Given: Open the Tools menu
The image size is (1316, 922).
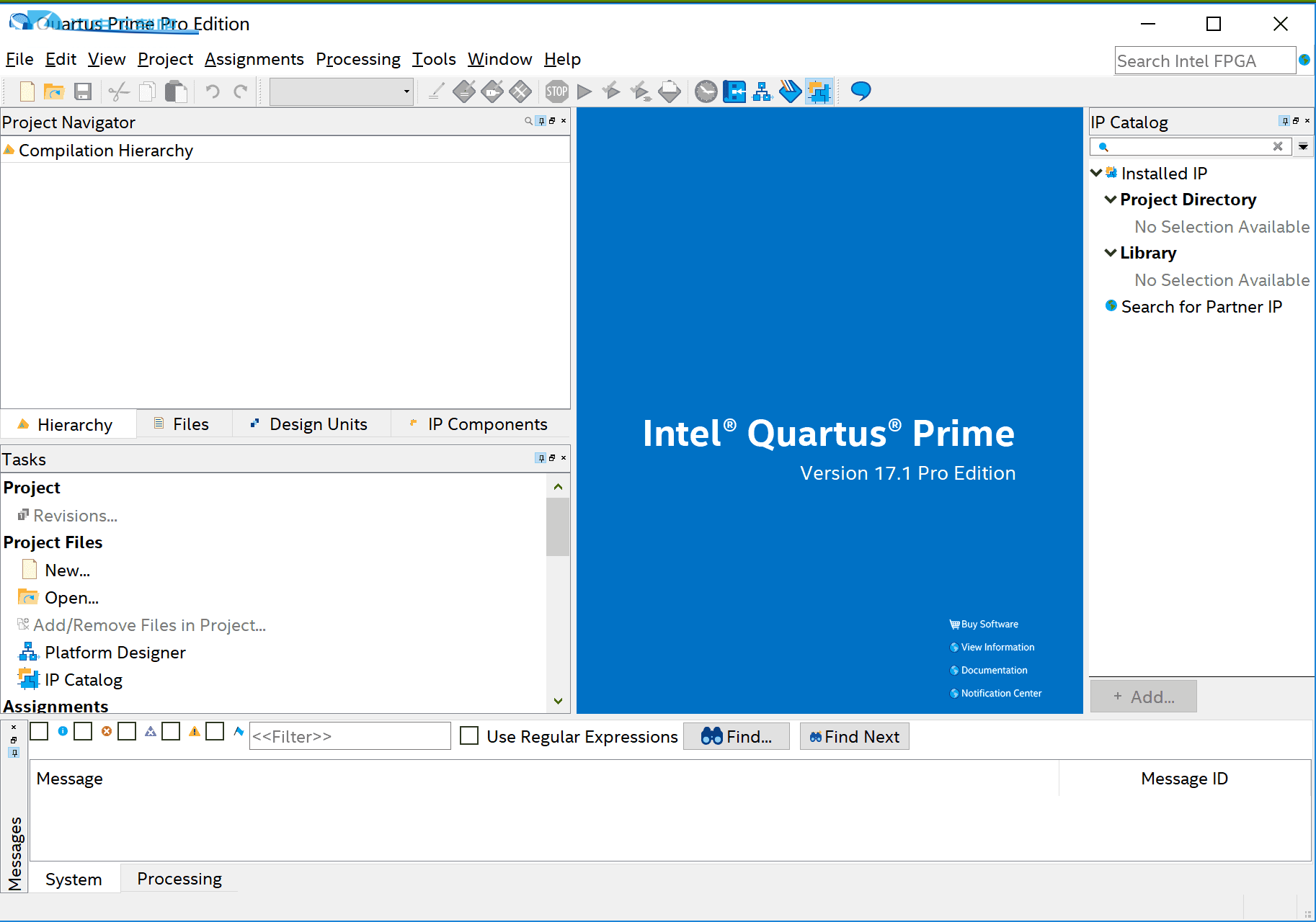Looking at the screenshot, I should click(434, 59).
